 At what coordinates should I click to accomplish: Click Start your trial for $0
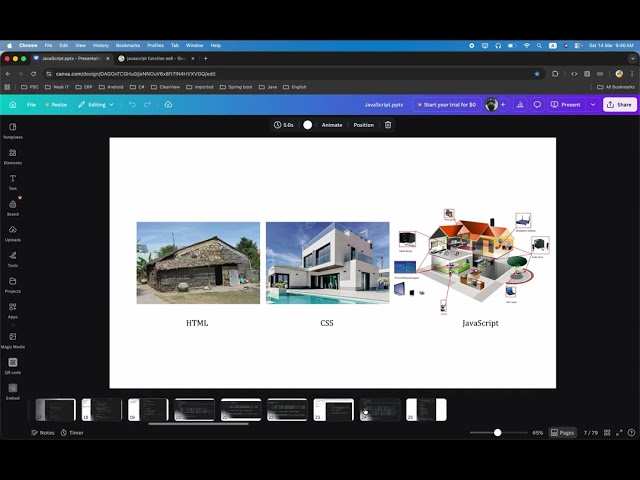point(446,104)
